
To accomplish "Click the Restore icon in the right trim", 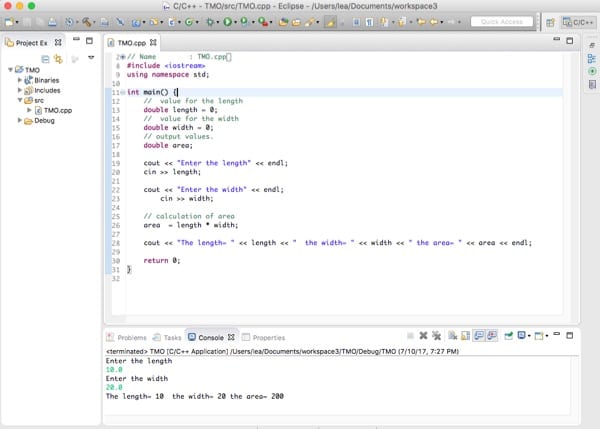I will point(592,45).
